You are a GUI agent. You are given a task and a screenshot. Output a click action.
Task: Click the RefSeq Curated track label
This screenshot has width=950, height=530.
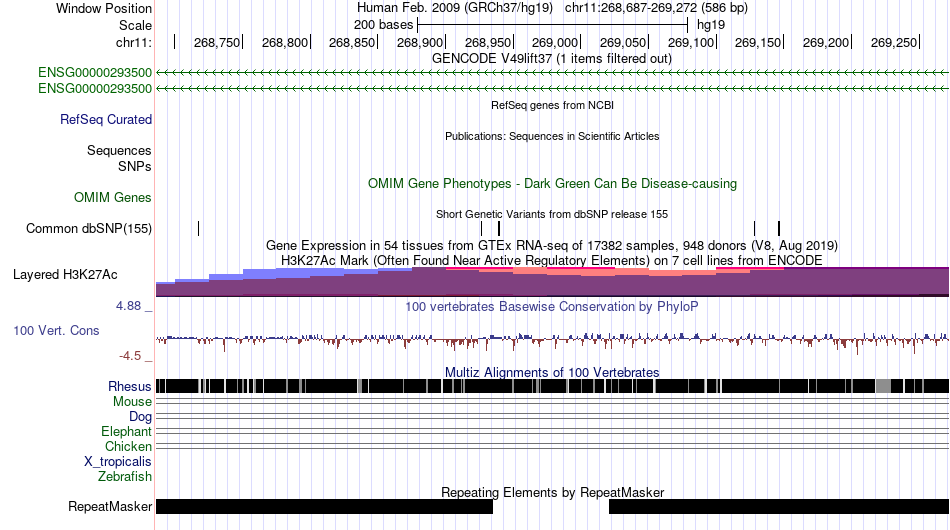click(106, 119)
